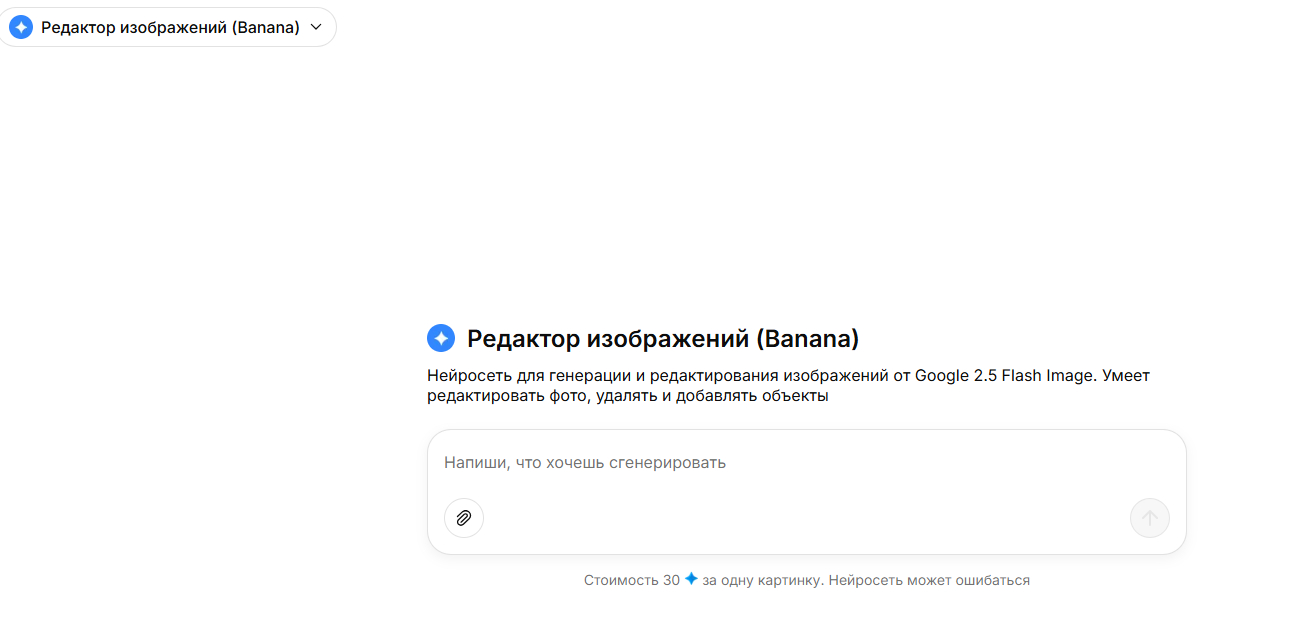Image resolution: width=1312 pixels, height=638 pixels.
Task: Click the large blue sparkle icon beside the heading
Action: click(x=441, y=339)
